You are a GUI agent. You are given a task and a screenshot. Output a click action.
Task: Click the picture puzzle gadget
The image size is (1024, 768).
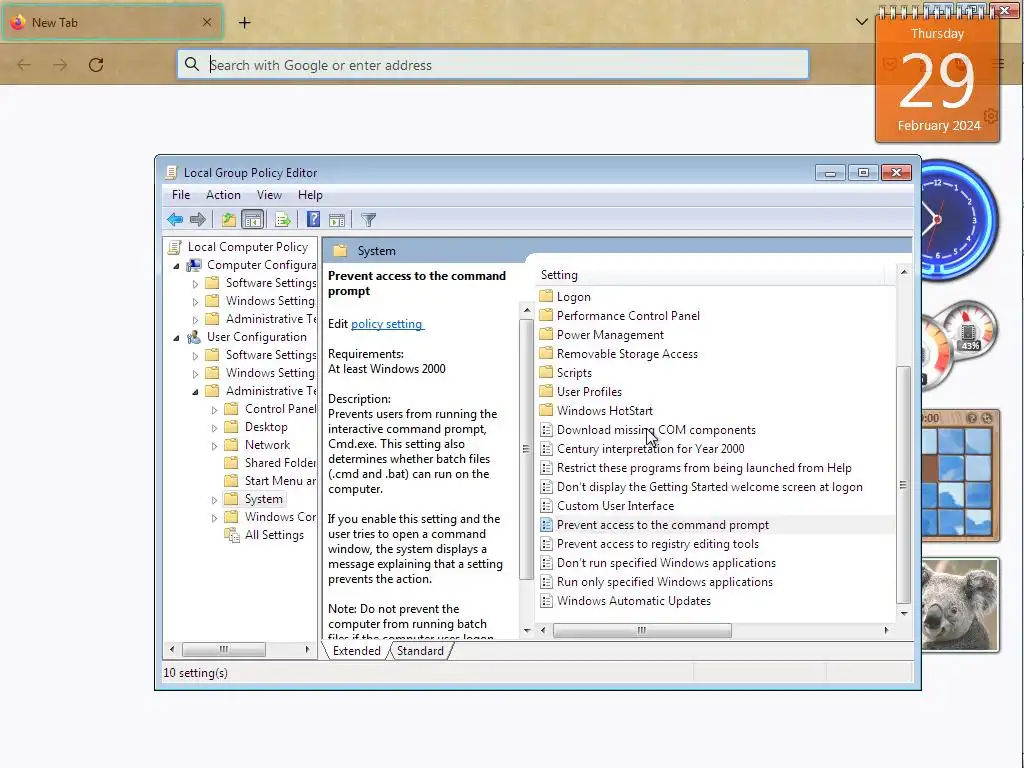[x=960, y=475]
